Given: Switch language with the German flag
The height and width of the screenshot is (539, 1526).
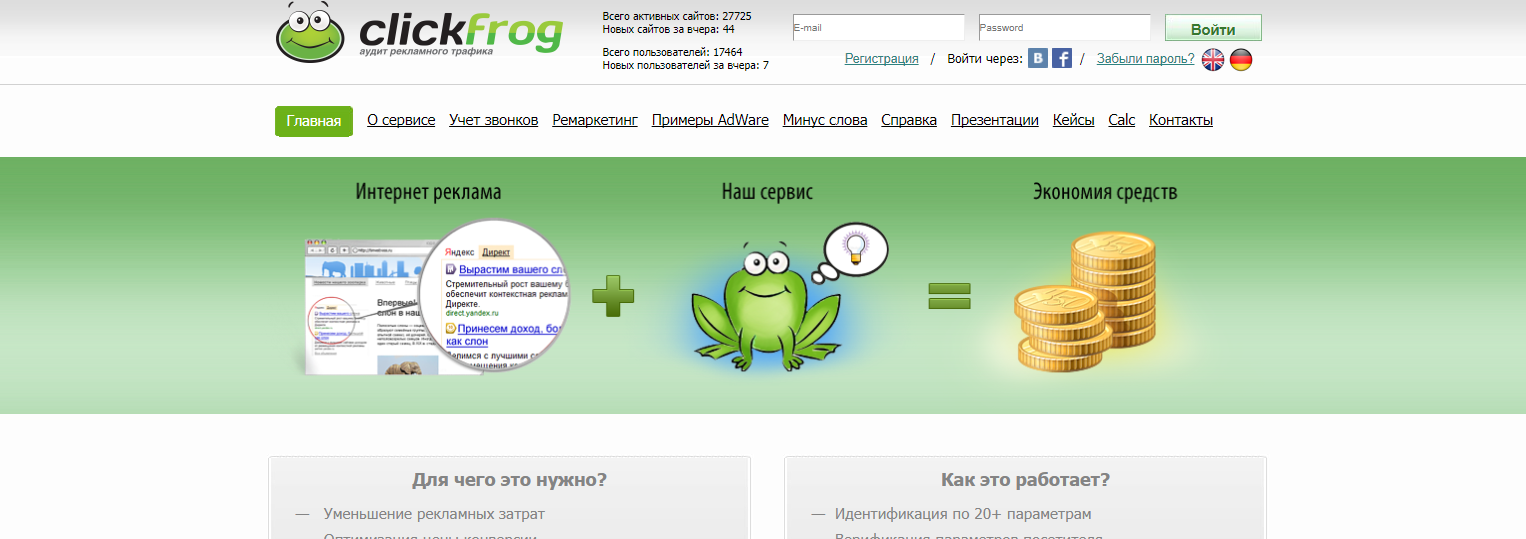Looking at the screenshot, I should [x=1241, y=60].
